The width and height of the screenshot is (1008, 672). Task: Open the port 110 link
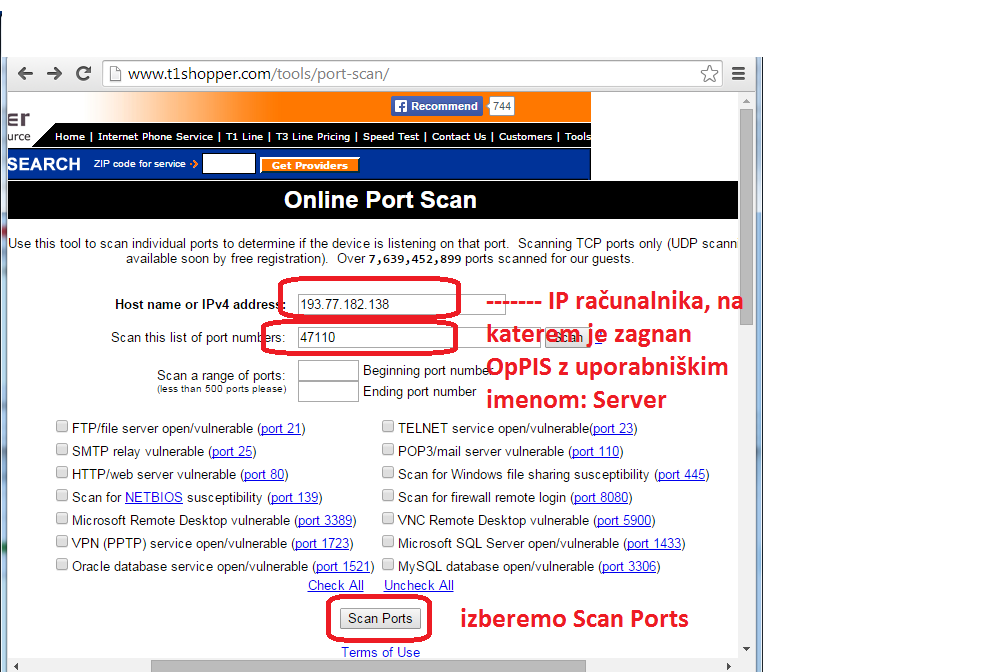(596, 452)
